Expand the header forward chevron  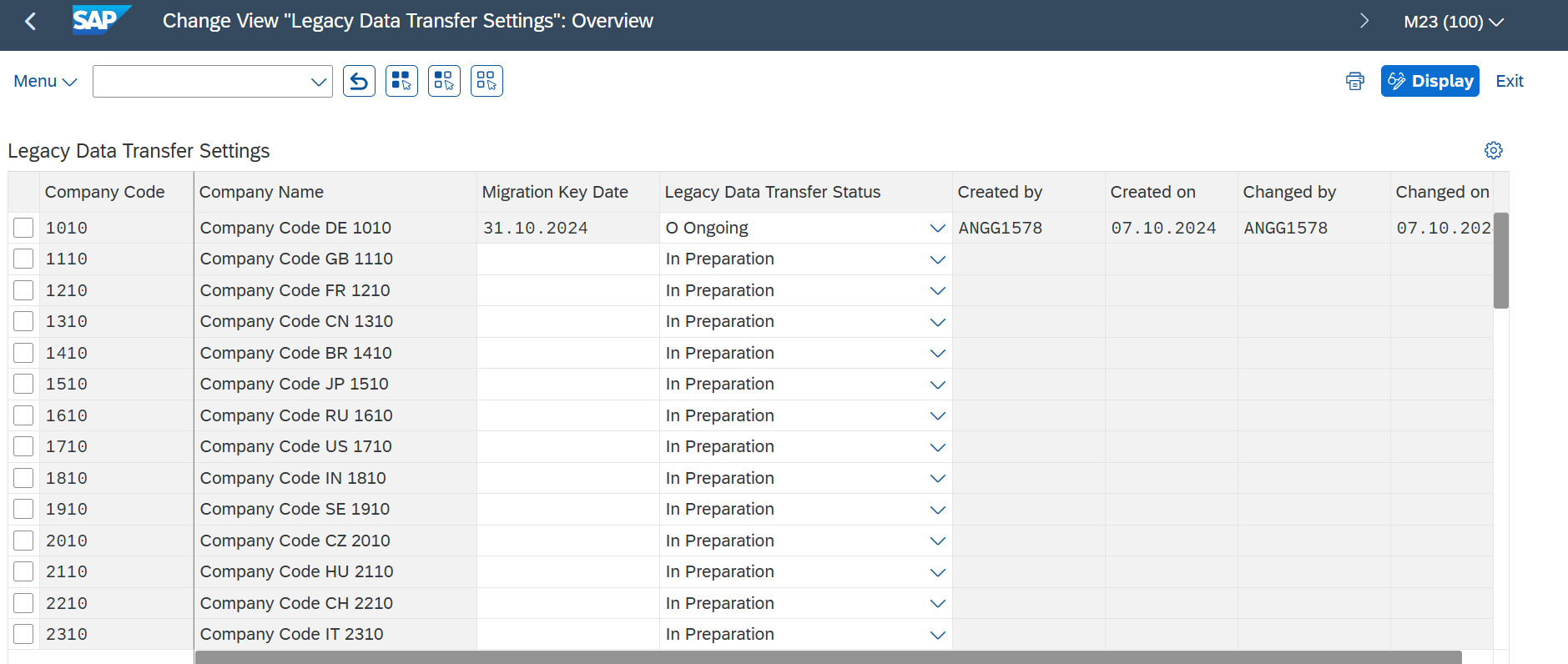pos(1364,21)
